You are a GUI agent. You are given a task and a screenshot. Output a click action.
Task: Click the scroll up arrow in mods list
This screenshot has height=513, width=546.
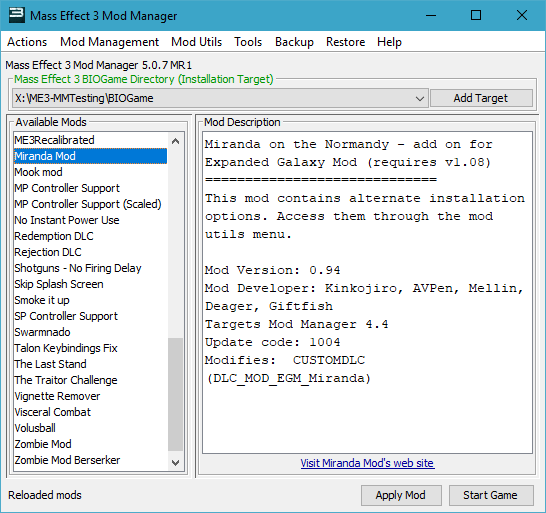[176, 141]
